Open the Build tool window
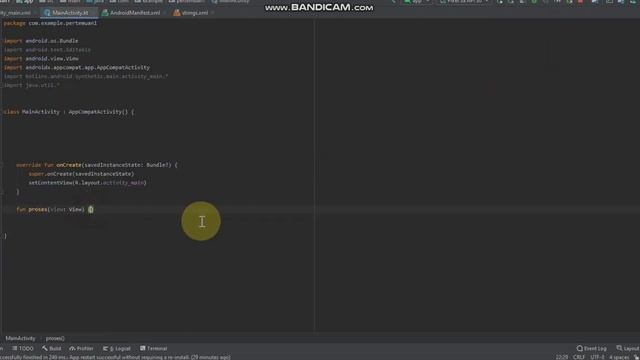This screenshot has width=640, height=360. tap(51, 348)
